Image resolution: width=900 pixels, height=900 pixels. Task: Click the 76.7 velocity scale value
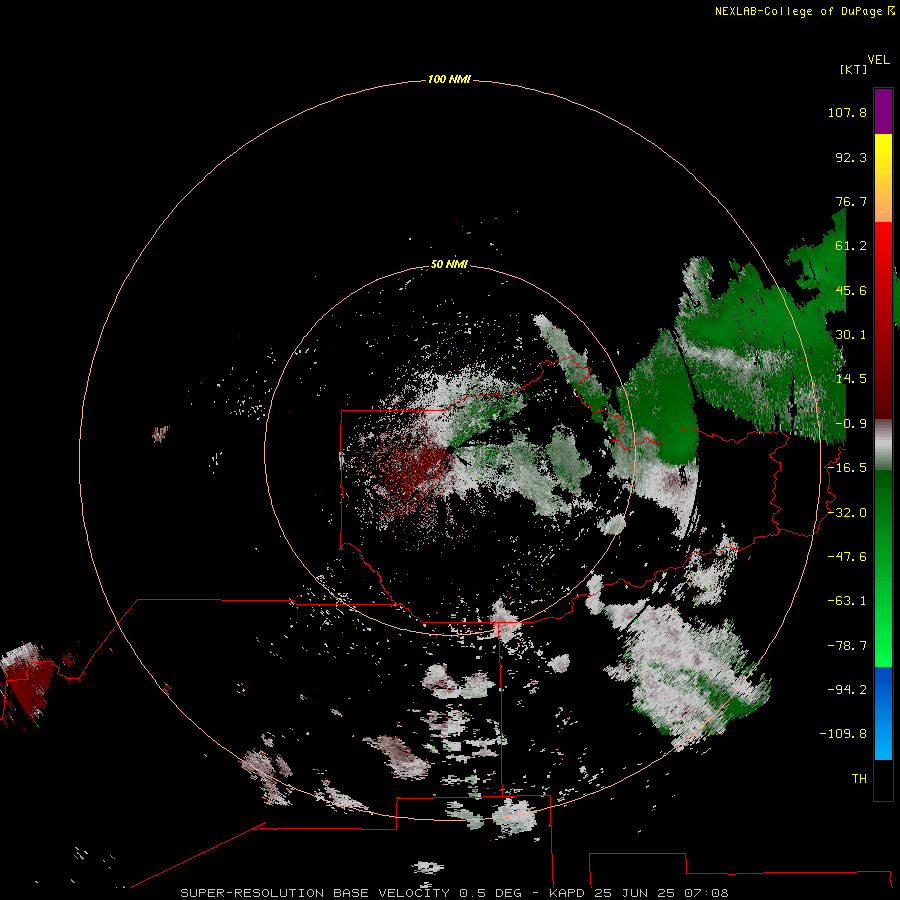click(x=851, y=201)
